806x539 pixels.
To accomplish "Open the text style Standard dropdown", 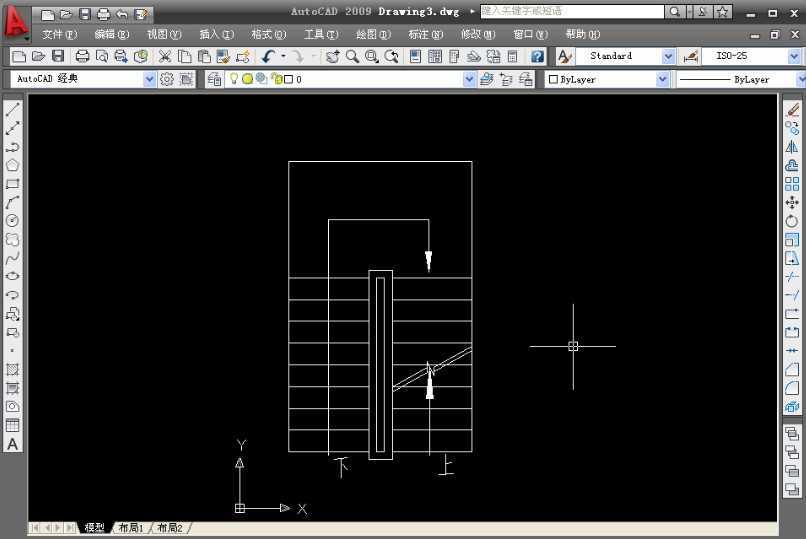I will [x=668, y=56].
